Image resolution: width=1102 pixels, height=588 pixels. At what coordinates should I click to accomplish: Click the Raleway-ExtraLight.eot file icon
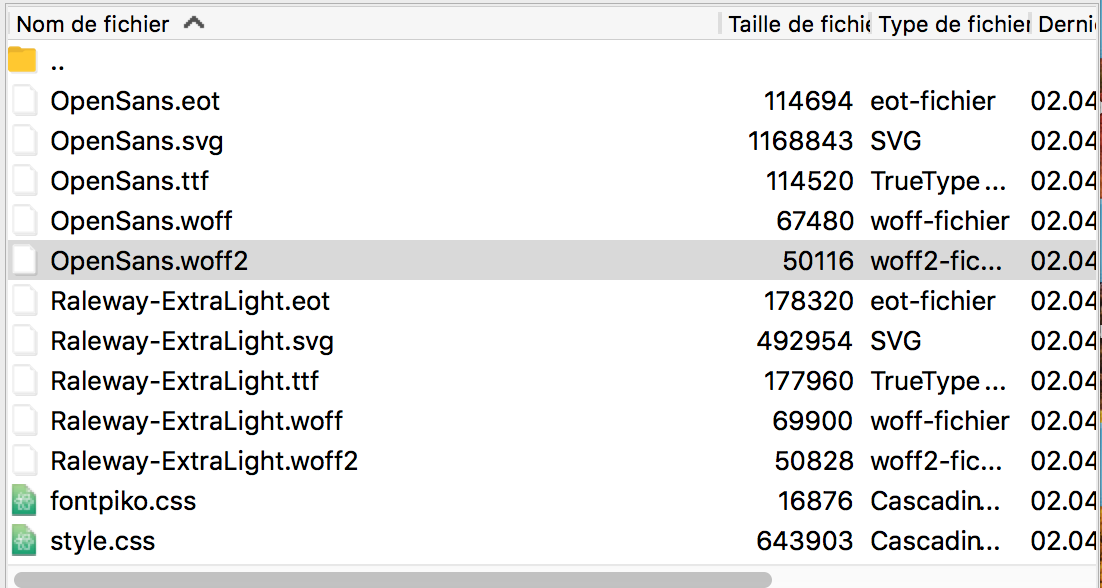(x=23, y=301)
